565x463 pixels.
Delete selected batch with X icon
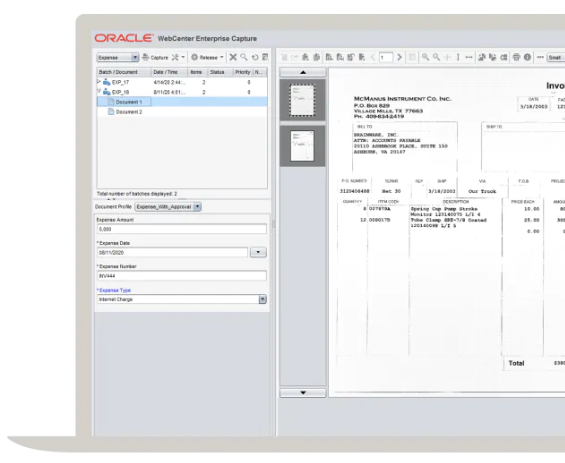[233, 57]
